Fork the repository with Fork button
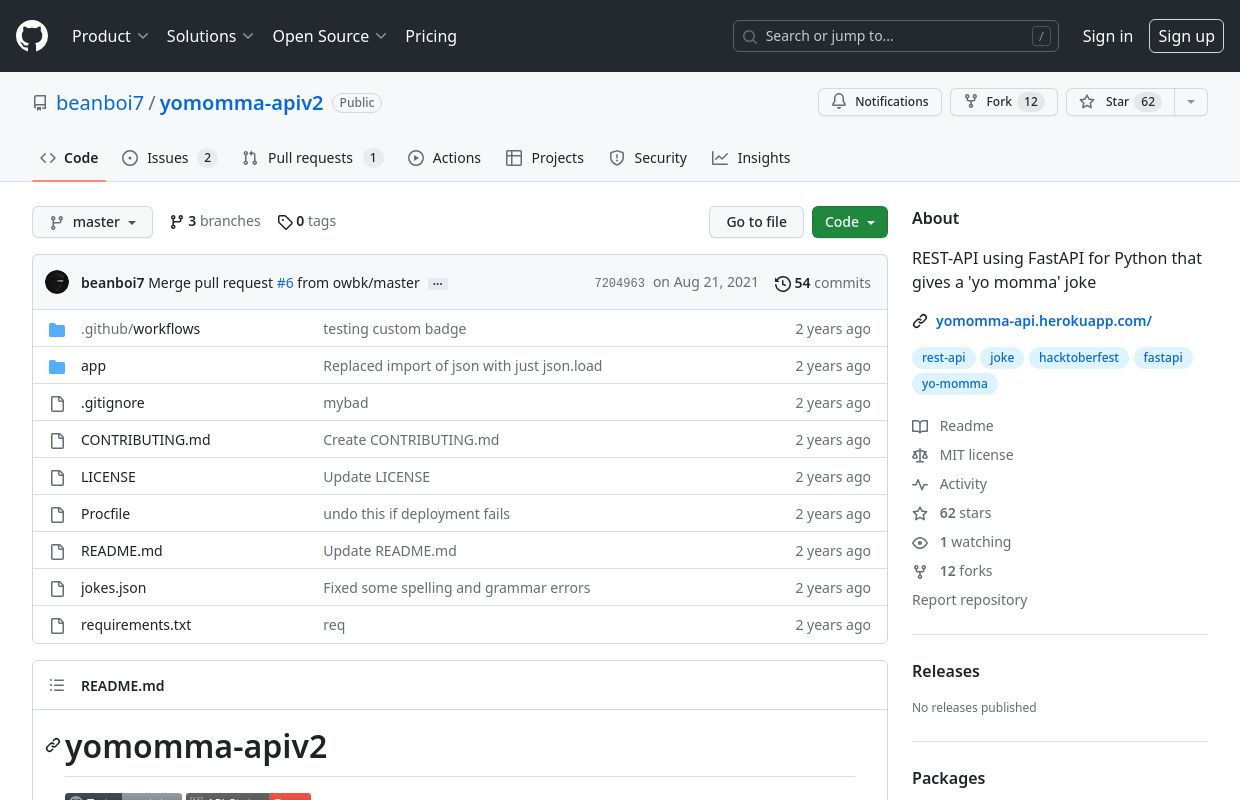The image size is (1240, 800). coord(1004,102)
